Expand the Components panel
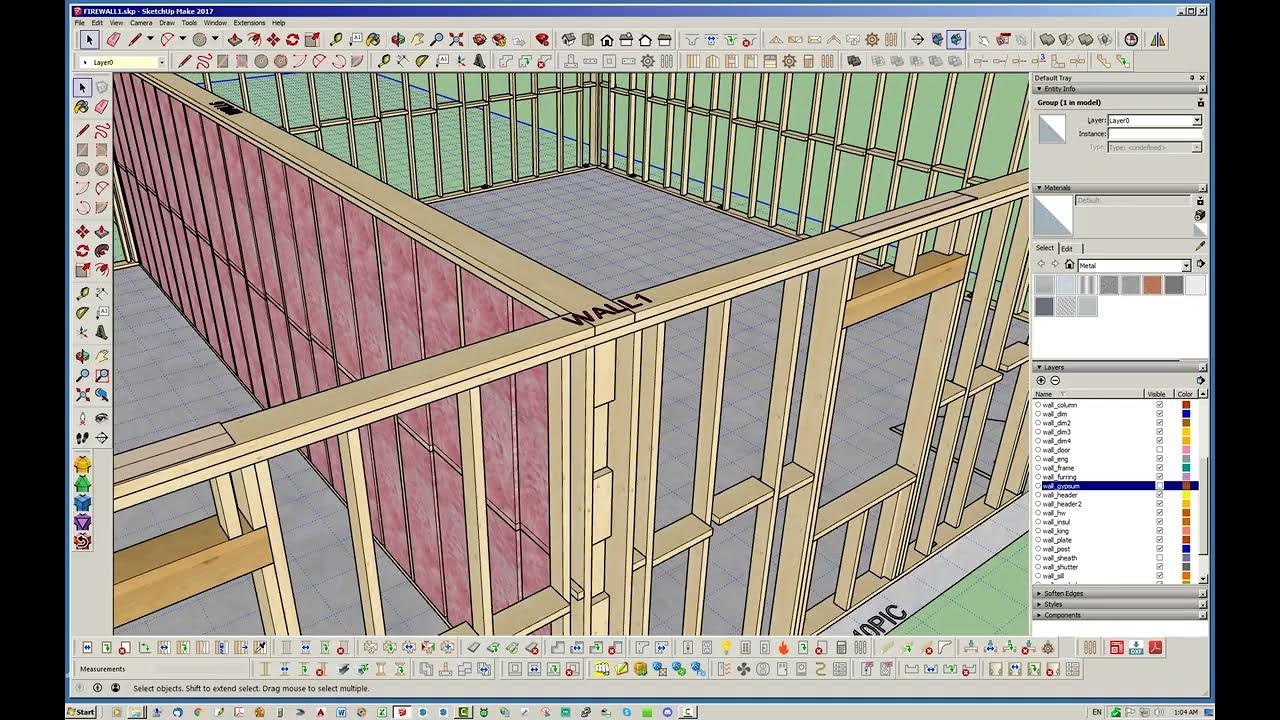Viewport: 1280px width, 720px height. pyautogui.click(x=1039, y=616)
